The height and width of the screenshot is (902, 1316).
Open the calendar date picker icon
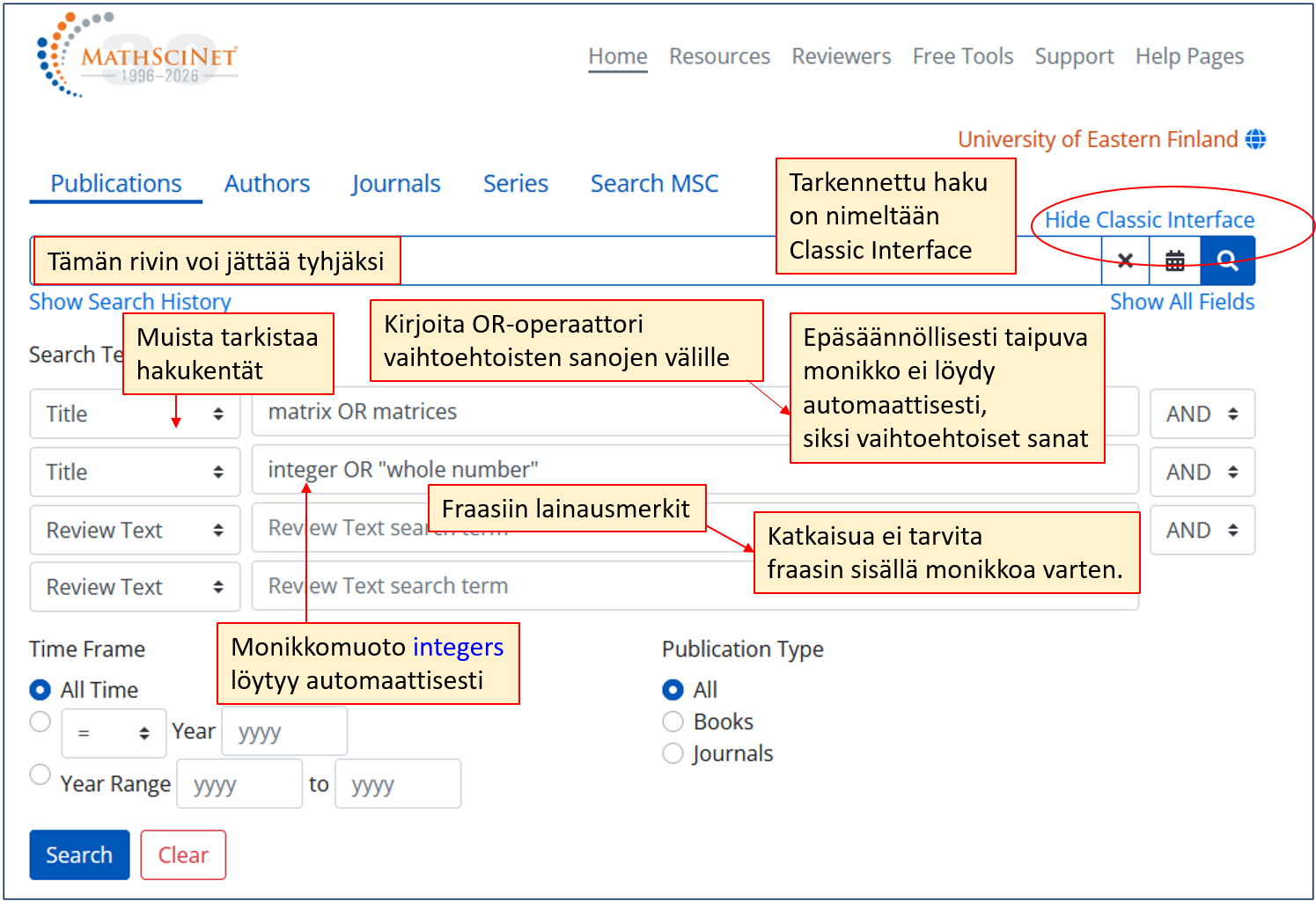[1175, 260]
